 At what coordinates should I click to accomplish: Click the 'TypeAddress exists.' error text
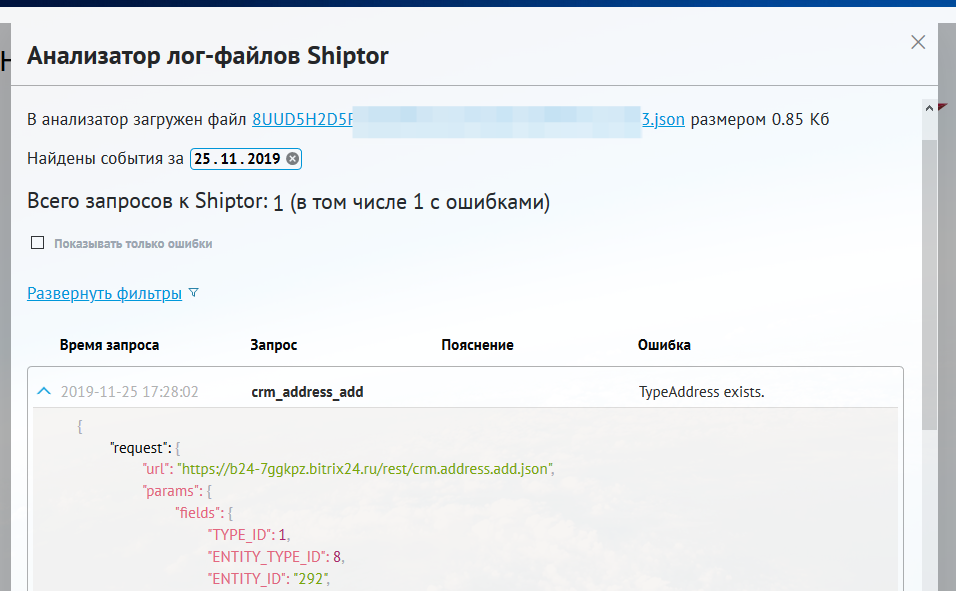(x=701, y=392)
